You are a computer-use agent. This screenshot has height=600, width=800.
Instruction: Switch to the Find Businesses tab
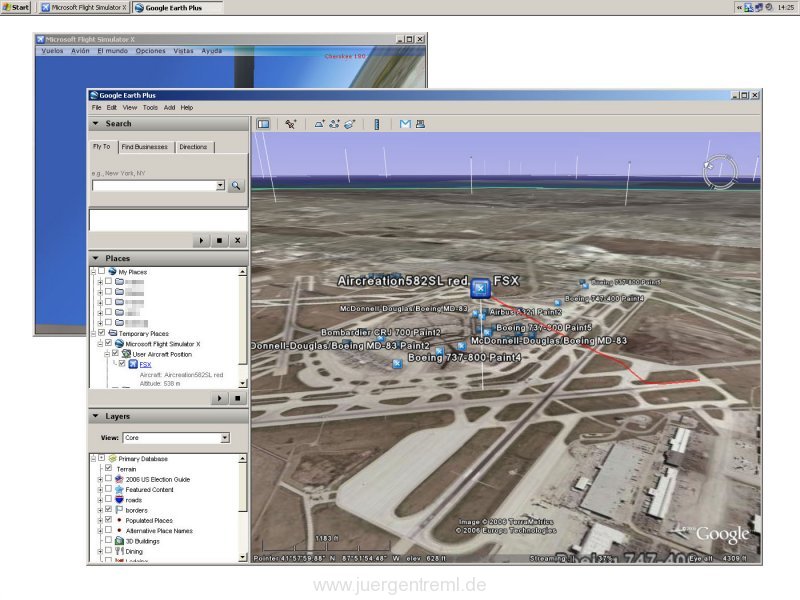[x=144, y=147]
